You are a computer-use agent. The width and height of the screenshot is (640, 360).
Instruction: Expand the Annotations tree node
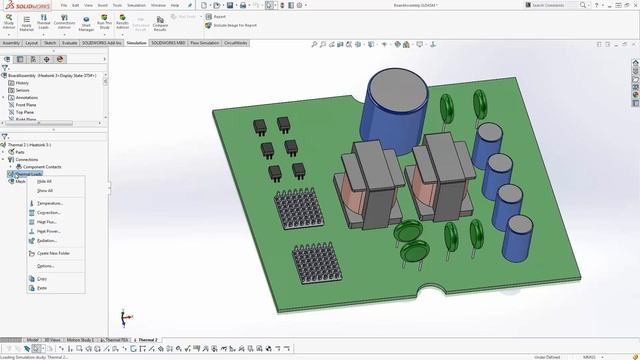click(x=3, y=98)
